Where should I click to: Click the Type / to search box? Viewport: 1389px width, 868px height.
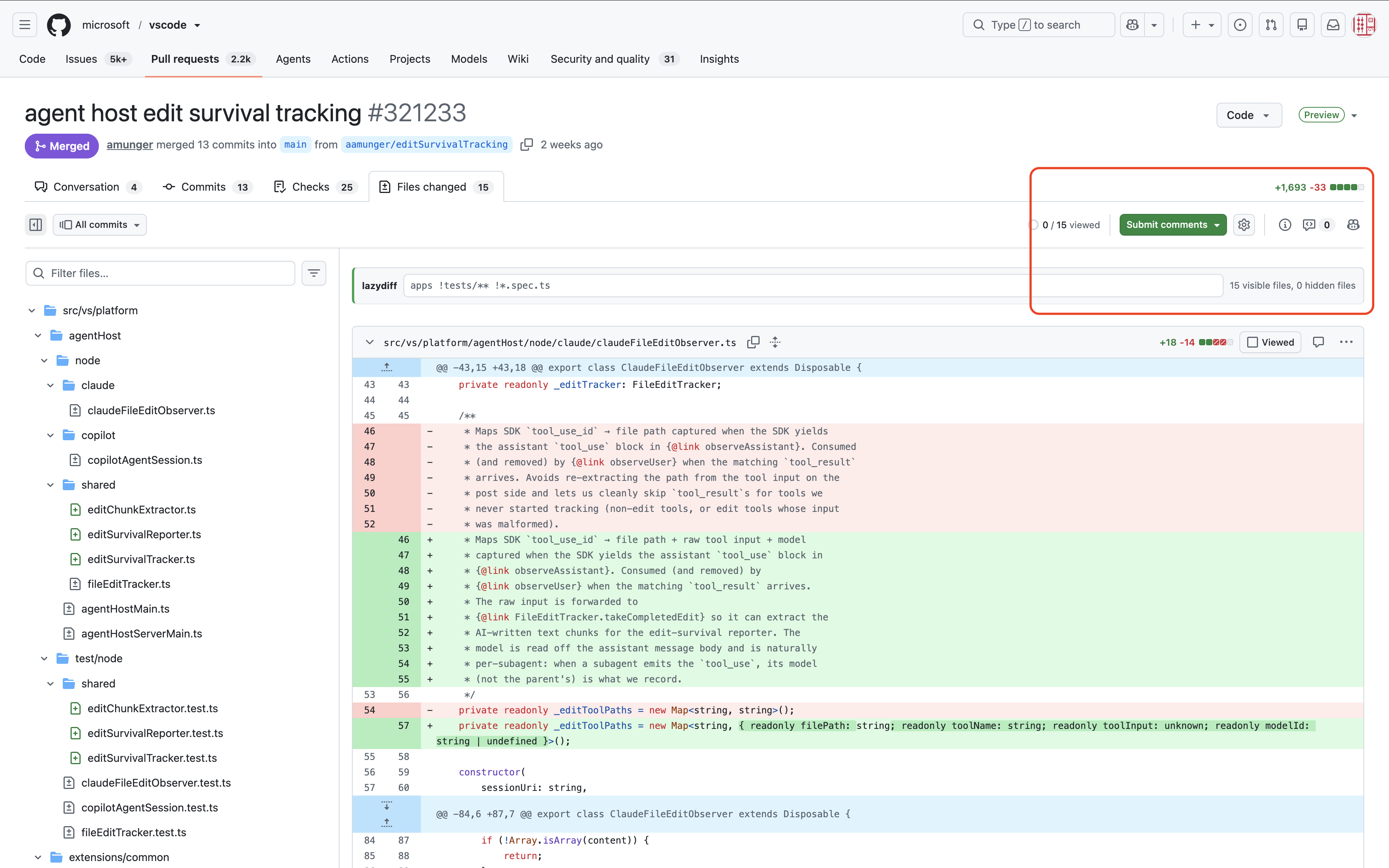coord(1038,25)
